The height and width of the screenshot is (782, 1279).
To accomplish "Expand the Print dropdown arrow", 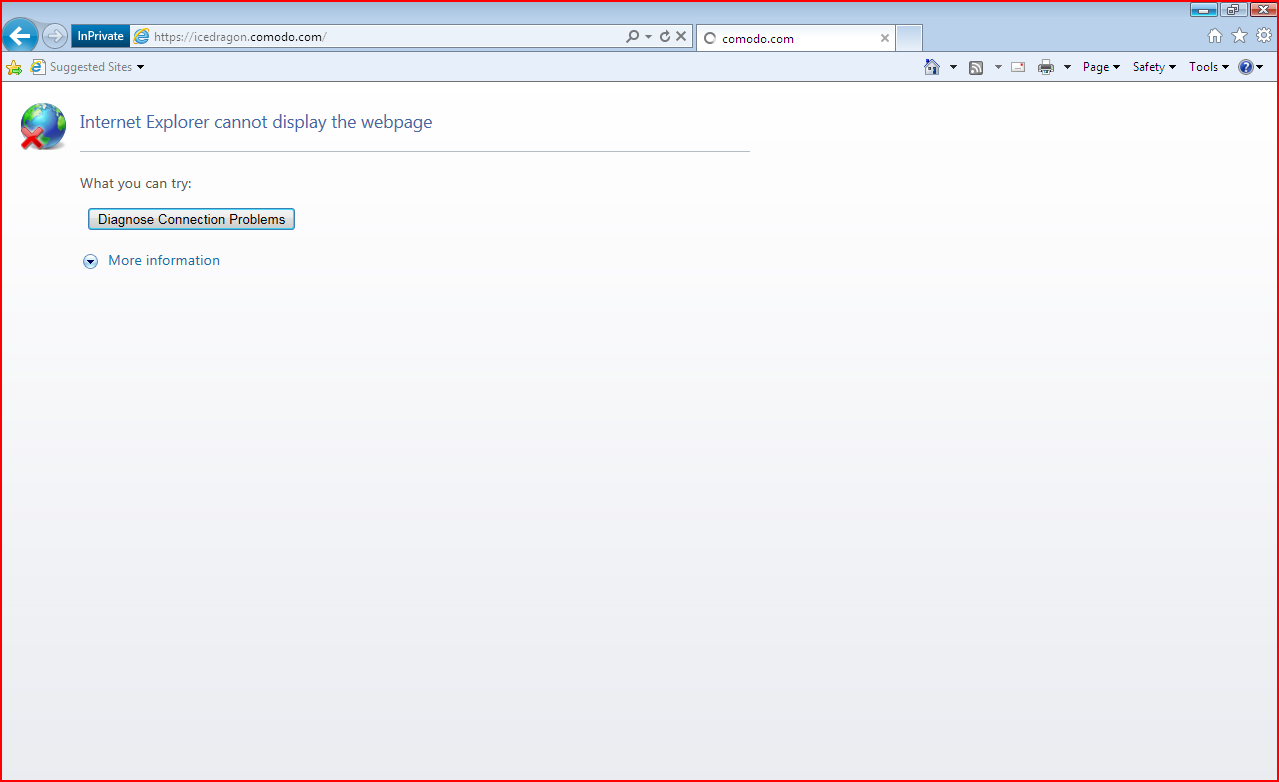I will click(1067, 67).
